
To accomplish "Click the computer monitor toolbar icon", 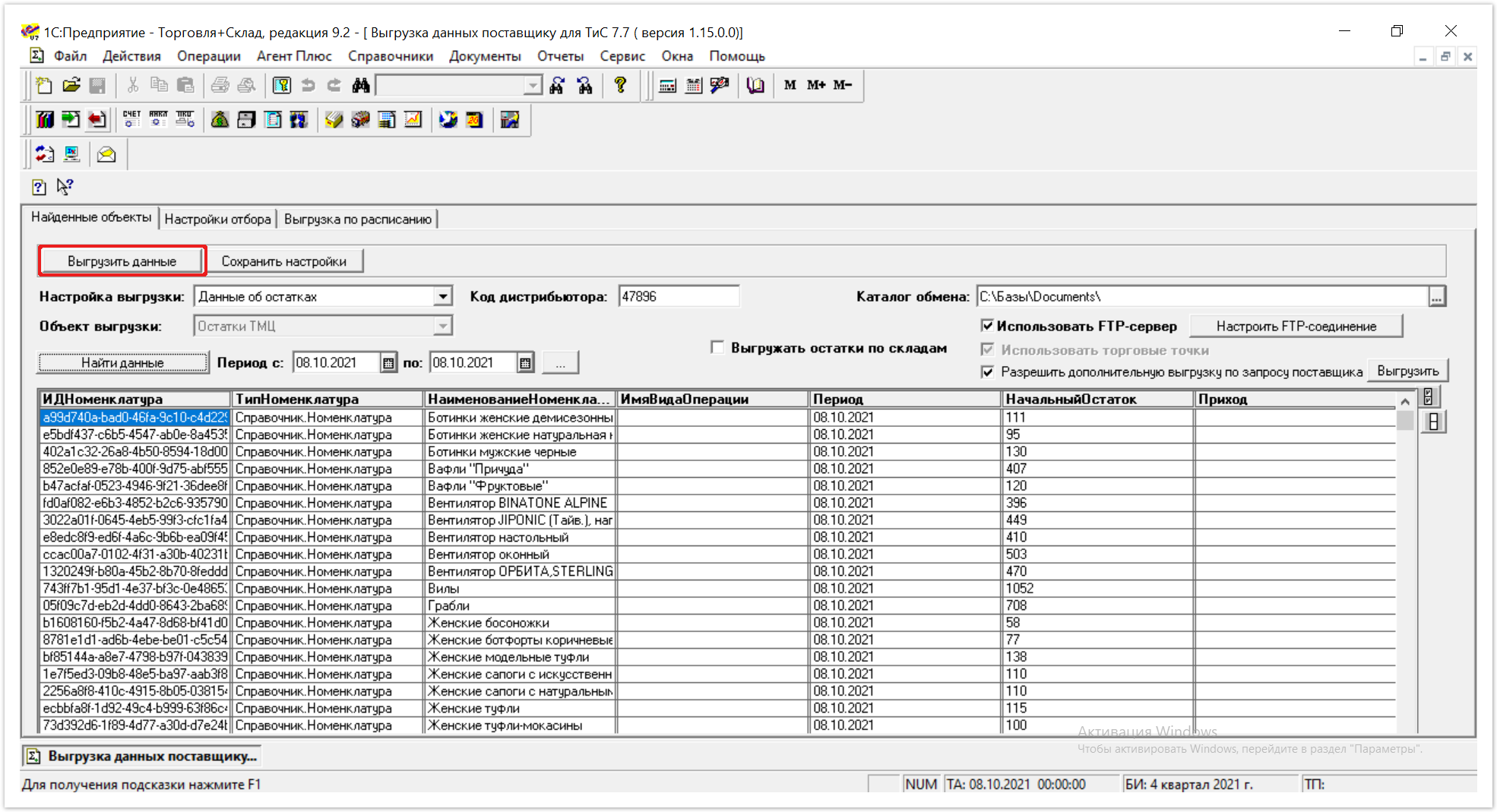I will click(71, 154).
